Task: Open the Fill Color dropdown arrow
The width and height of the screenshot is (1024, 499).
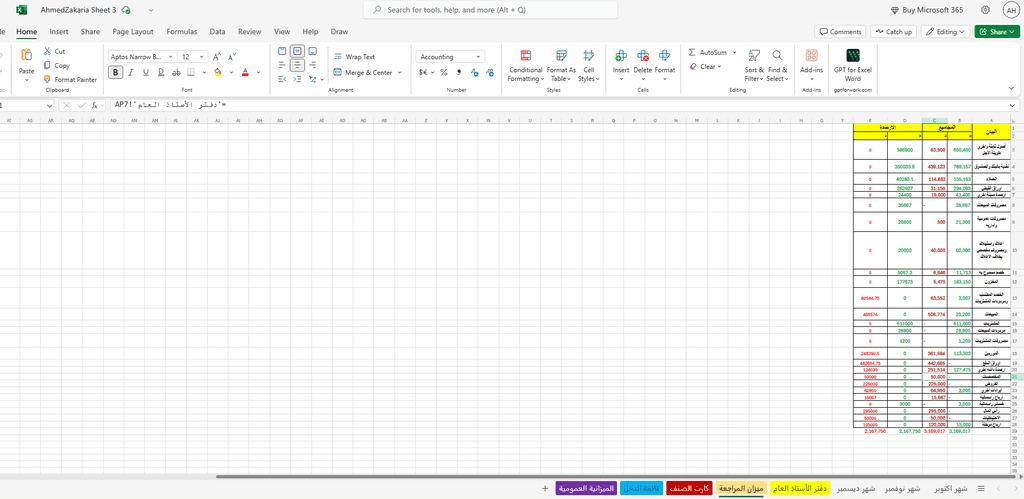Action: [x=231, y=72]
